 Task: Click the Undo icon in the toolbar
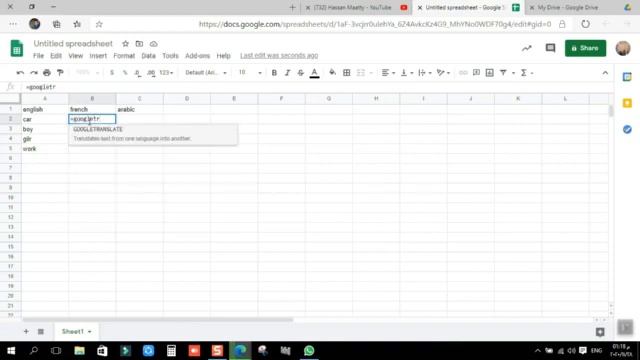click(x=20, y=73)
